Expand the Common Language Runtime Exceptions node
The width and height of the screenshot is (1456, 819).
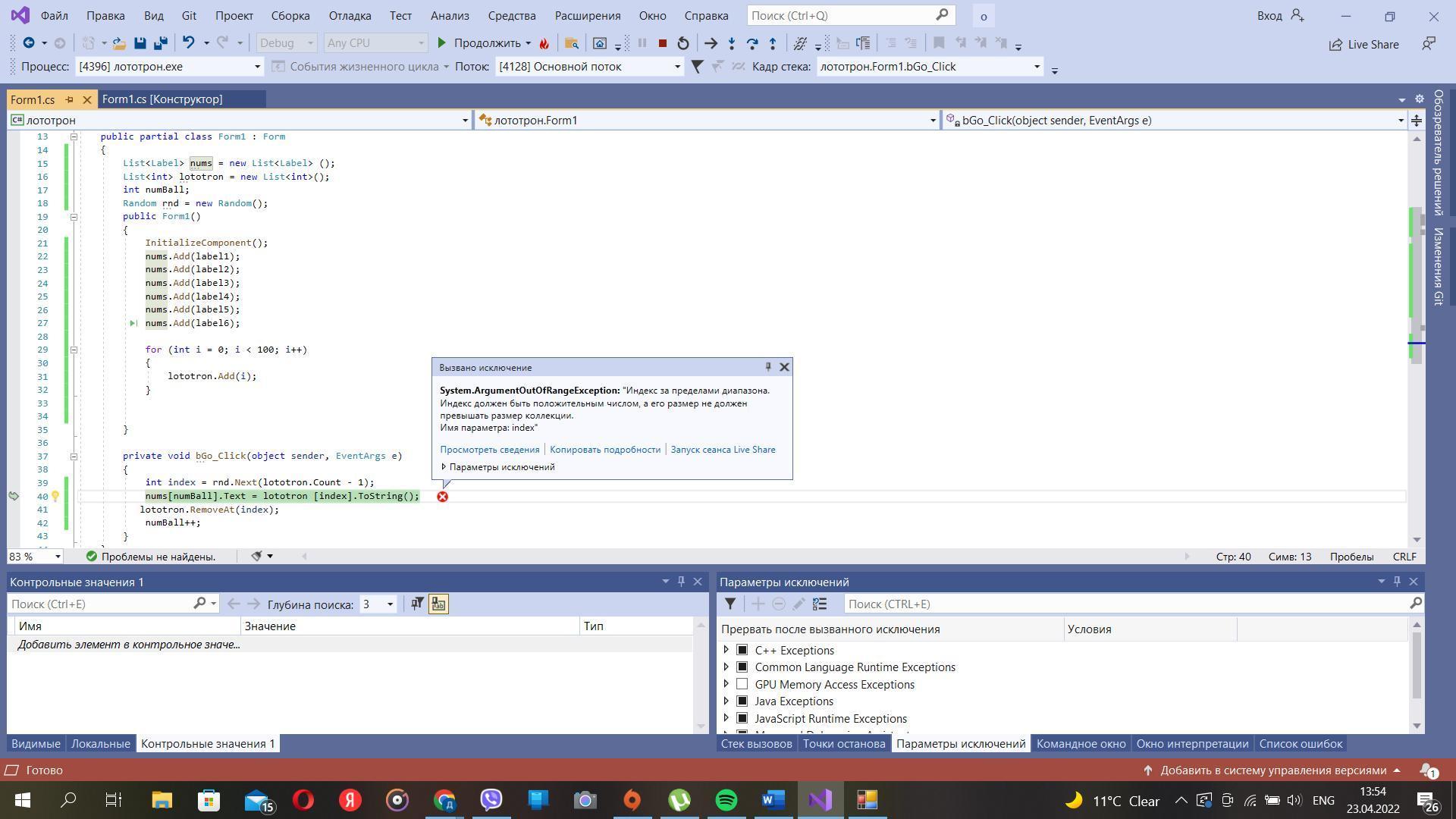[726, 667]
